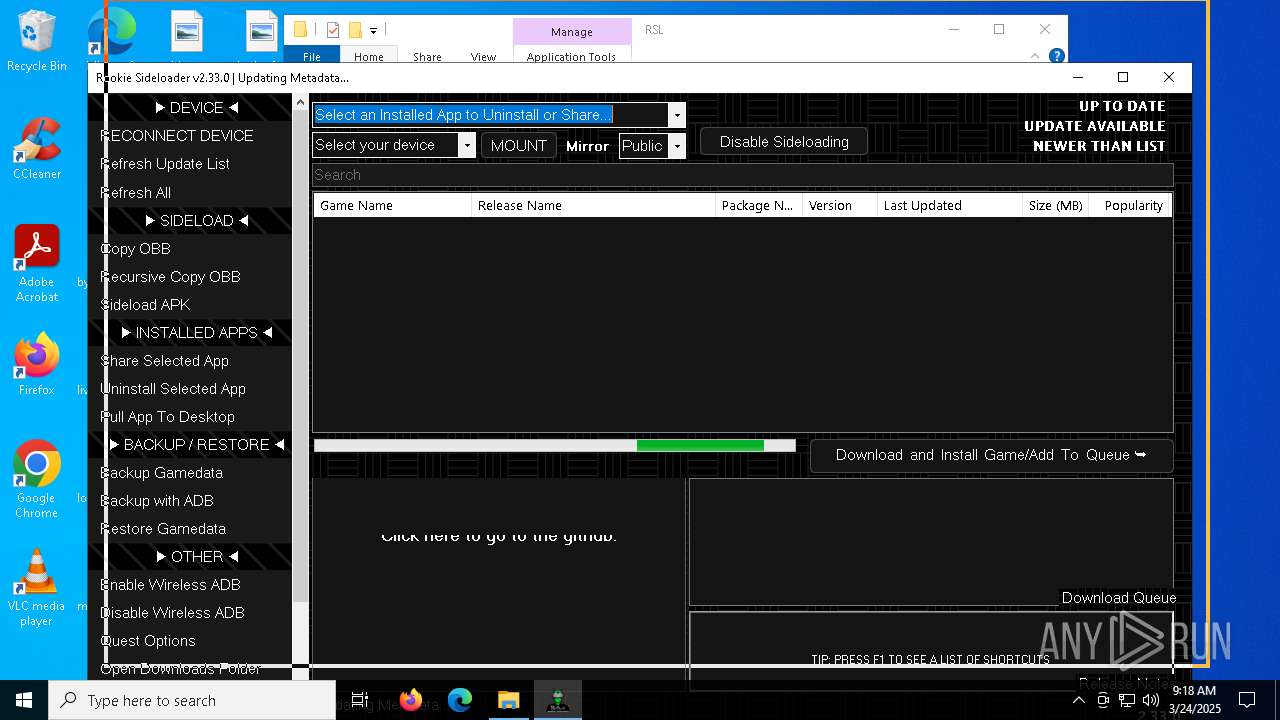Open Firefox desktop icon
This screenshot has height=720, width=1280.
37,365
